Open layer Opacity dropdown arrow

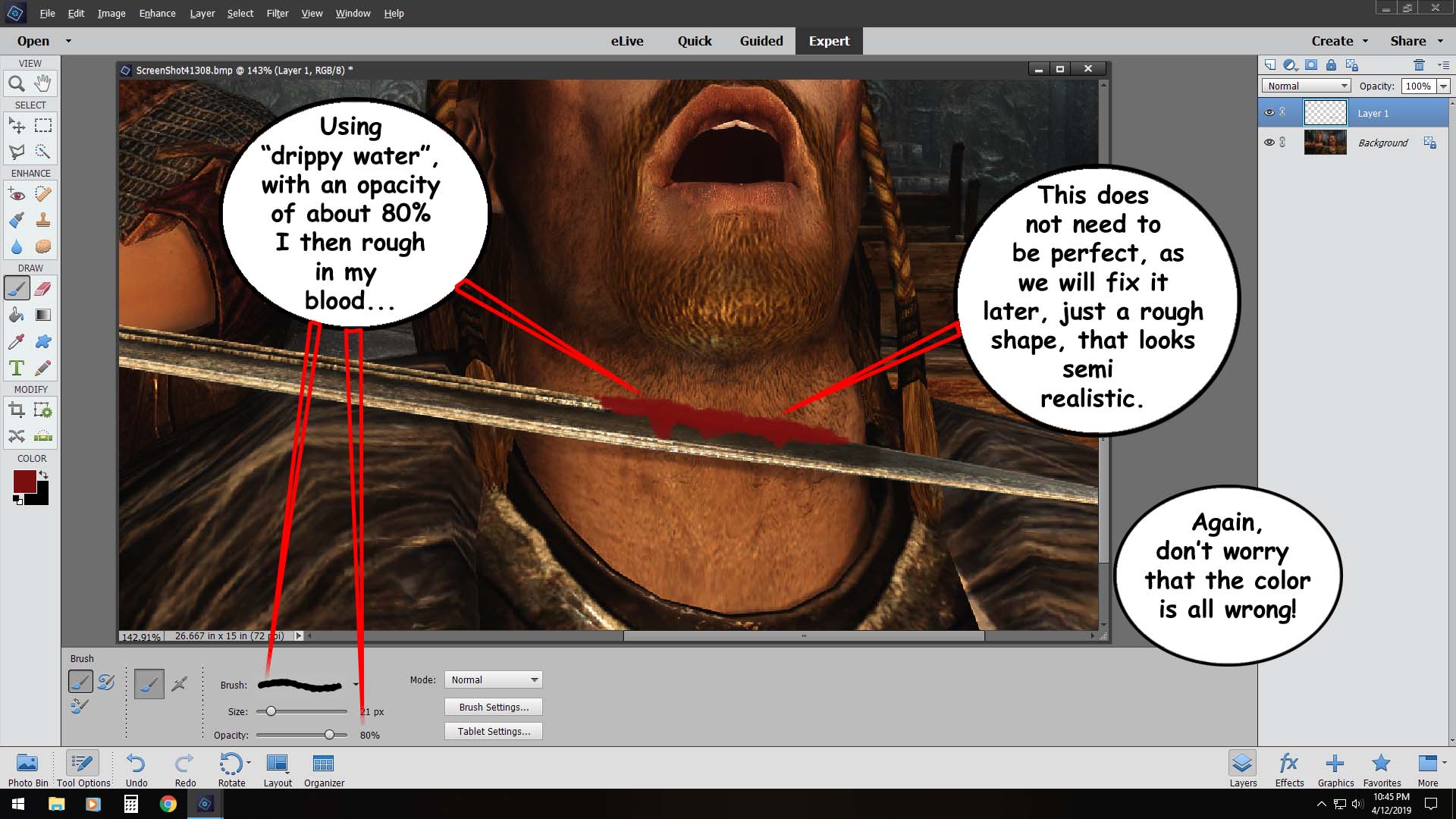pyautogui.click(x=1444, y=86)
